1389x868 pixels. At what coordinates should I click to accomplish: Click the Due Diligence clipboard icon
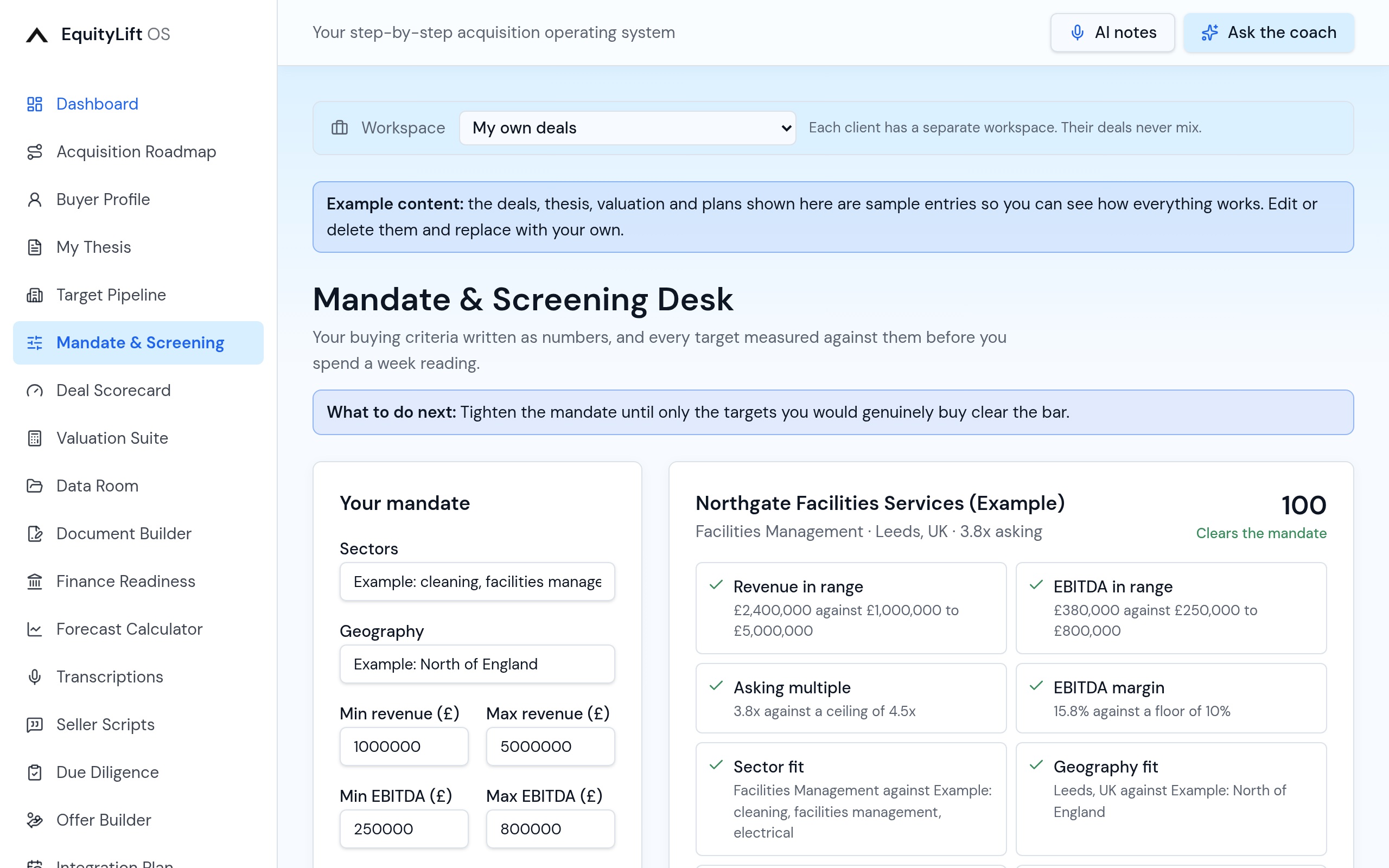tap(35, 772)
